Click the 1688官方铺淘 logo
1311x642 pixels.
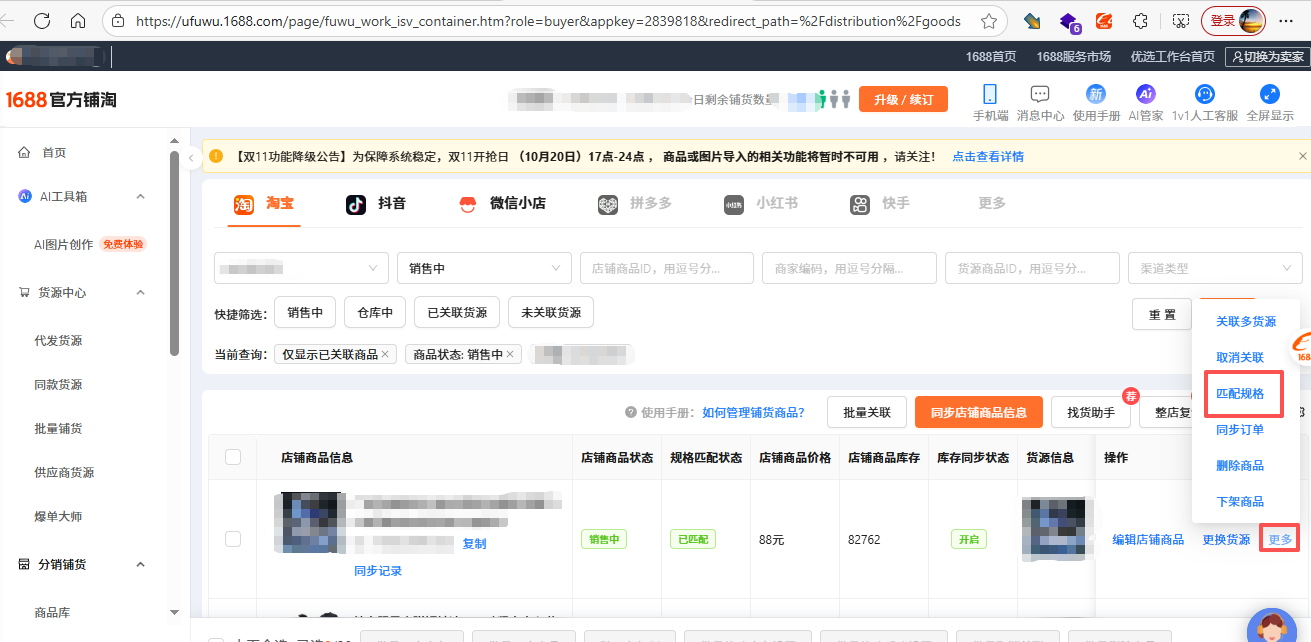pos(61,99)
